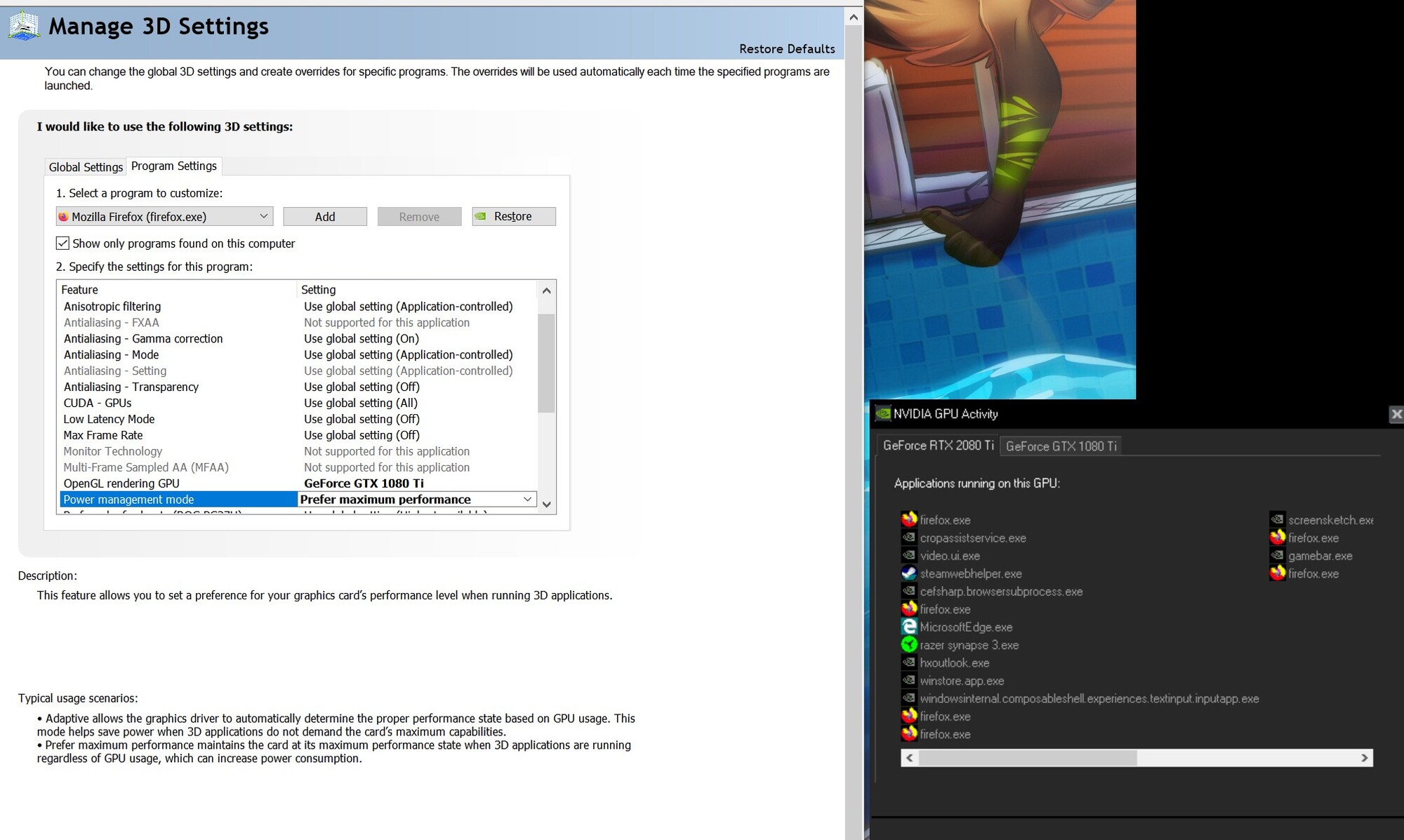Click Antialiasing - FXAA row
Viewport: 1404px width, 840px height.
(x=298, y=323)
